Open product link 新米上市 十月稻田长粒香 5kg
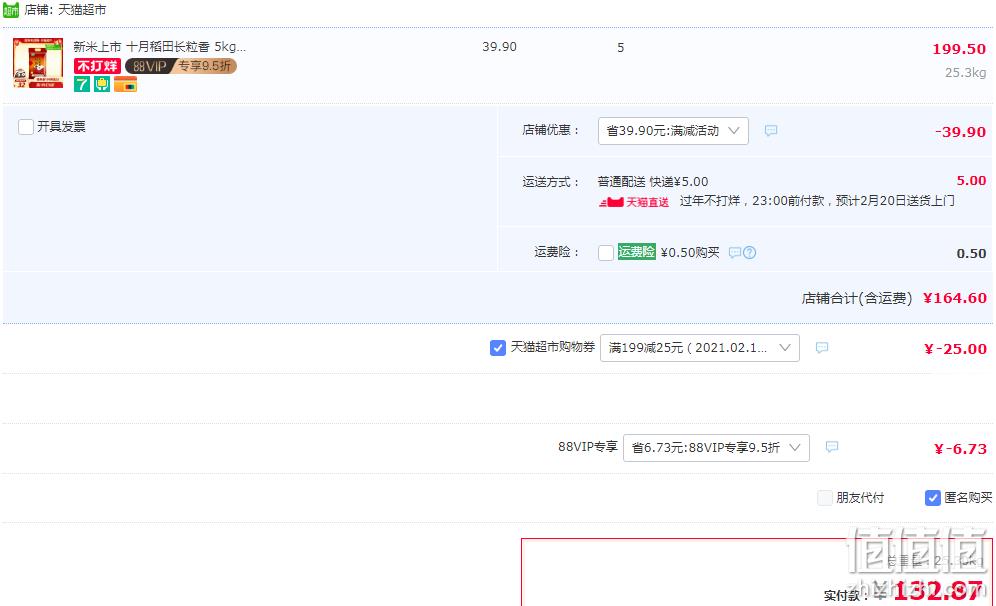Viewport: 996px width, 606px height. (x=159, y=46)
